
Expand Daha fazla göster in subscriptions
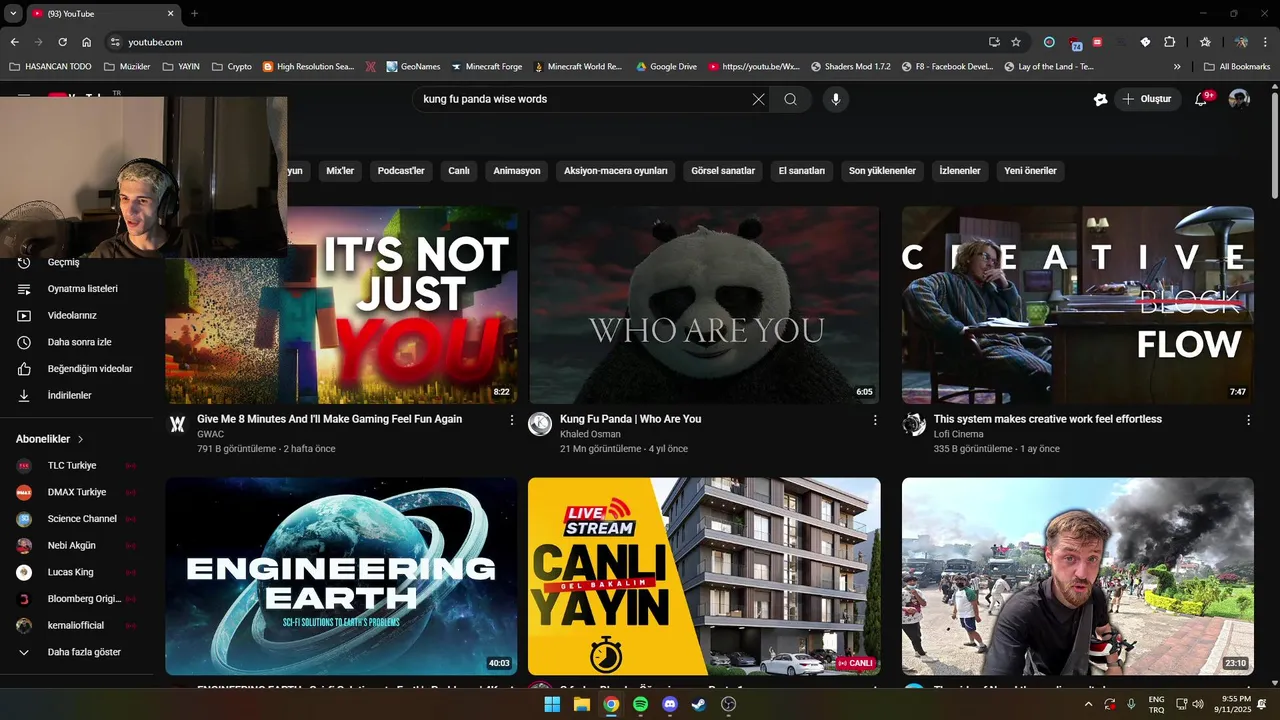85,652
